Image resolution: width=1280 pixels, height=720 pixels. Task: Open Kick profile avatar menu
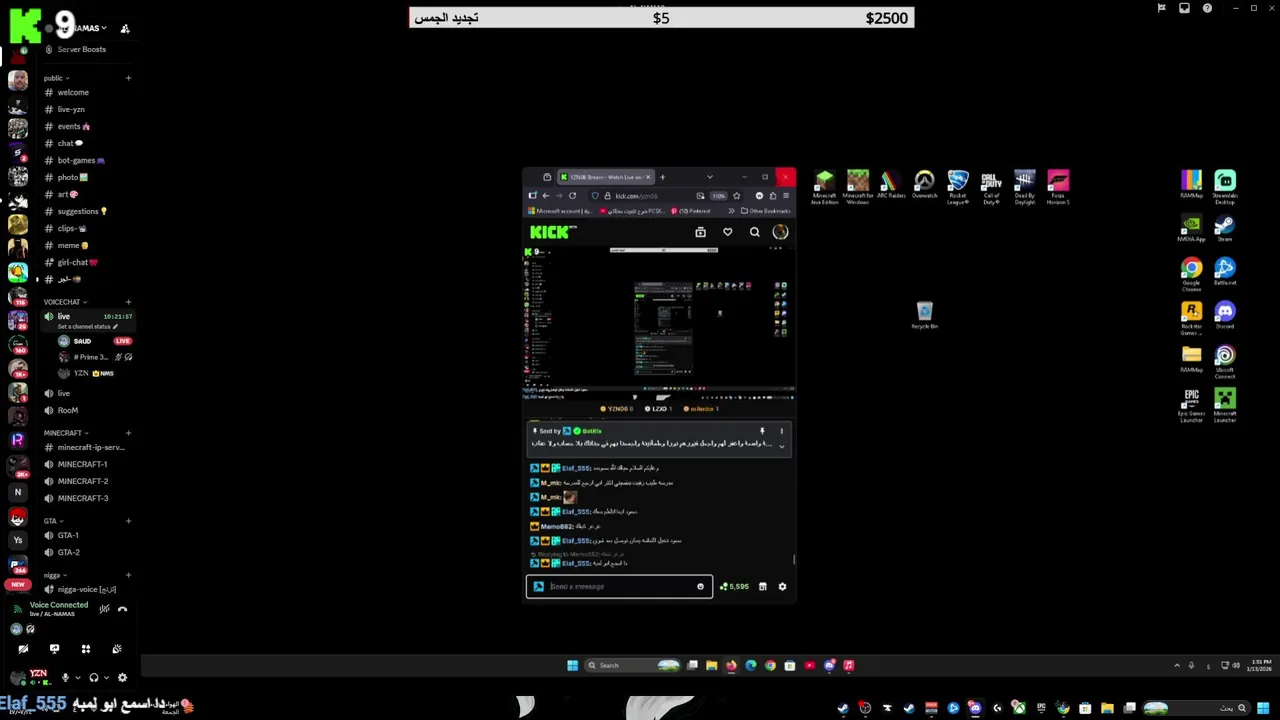tap(780, 232)
